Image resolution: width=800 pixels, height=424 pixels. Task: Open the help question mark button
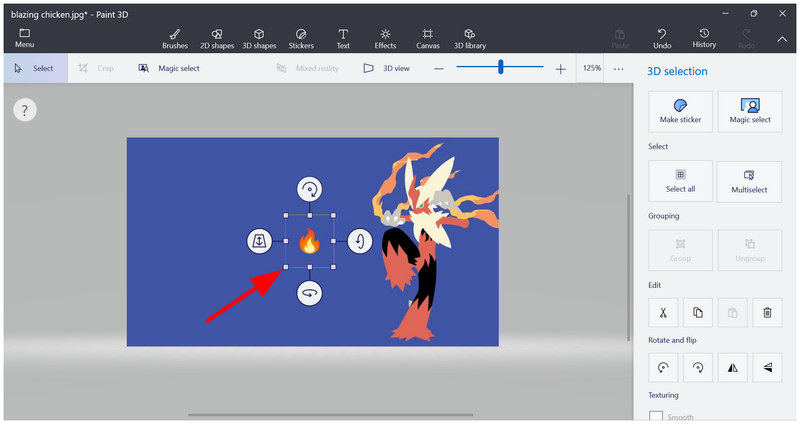(x=24, y=110)
